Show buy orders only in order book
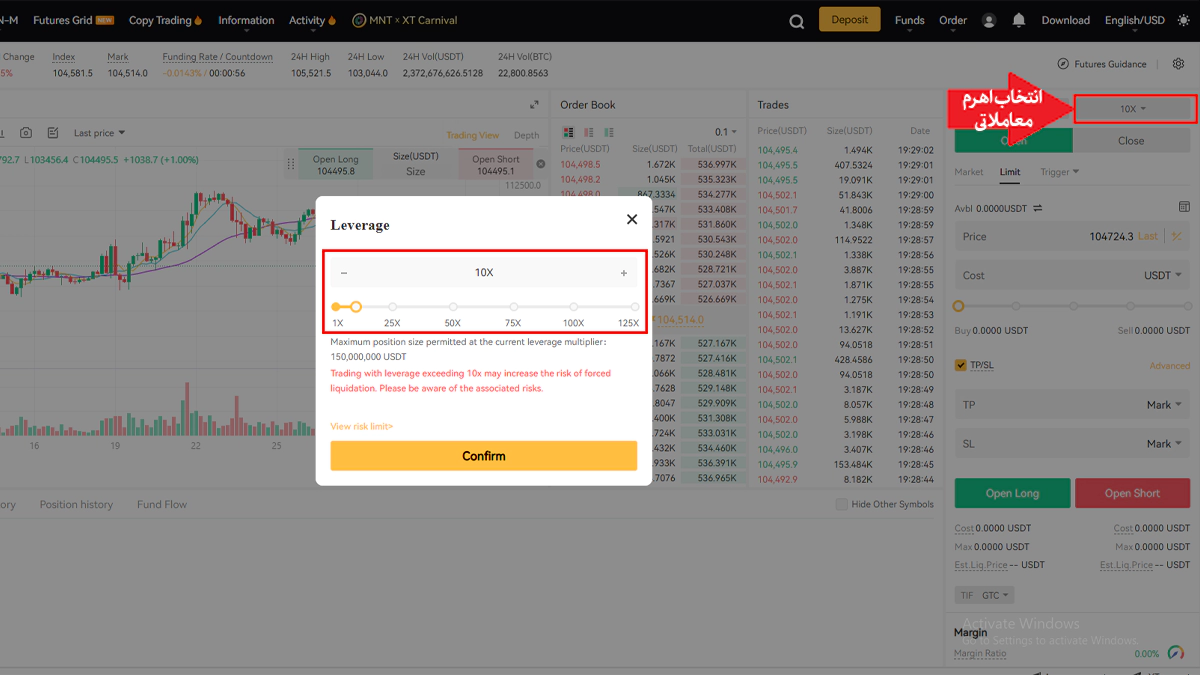The image size is (1200, 675). click(609, 132)
